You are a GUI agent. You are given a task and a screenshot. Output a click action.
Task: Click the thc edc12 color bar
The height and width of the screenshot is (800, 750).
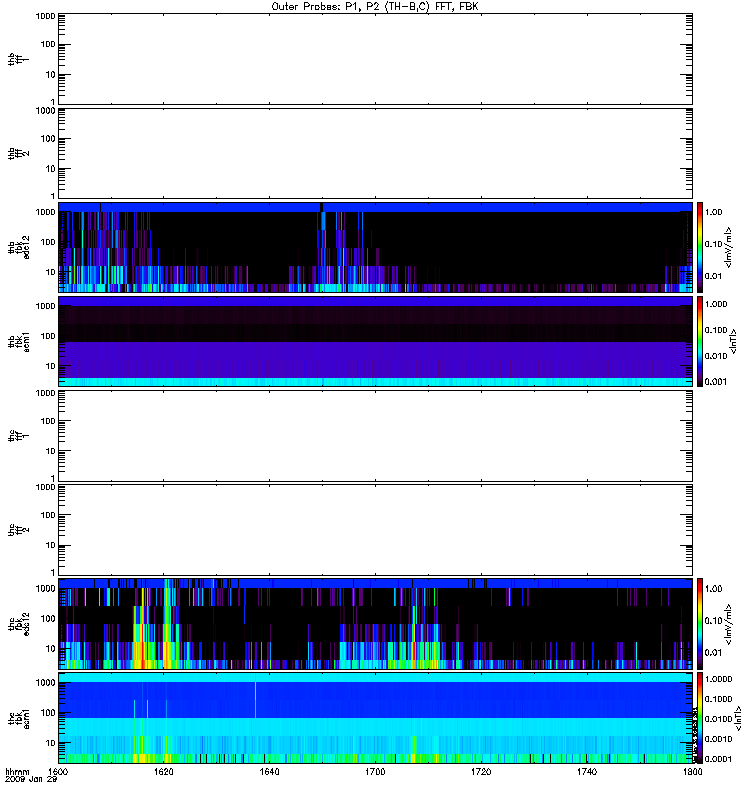point(700,624)
